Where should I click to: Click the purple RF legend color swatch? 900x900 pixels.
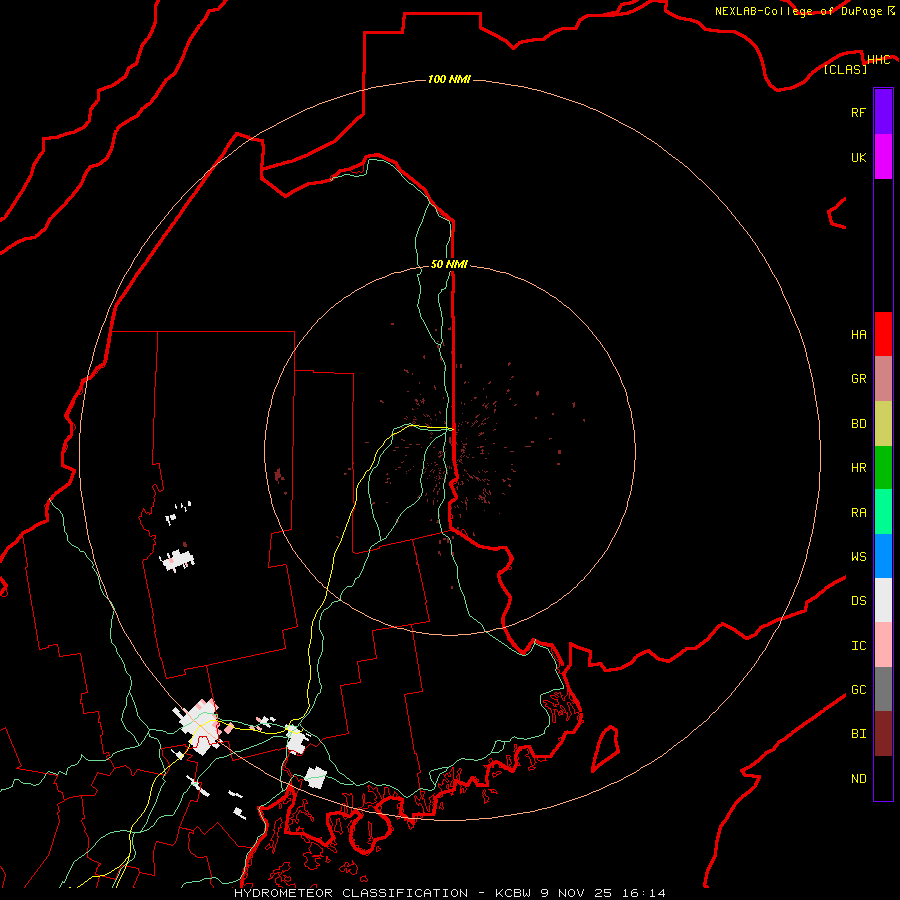883,112
